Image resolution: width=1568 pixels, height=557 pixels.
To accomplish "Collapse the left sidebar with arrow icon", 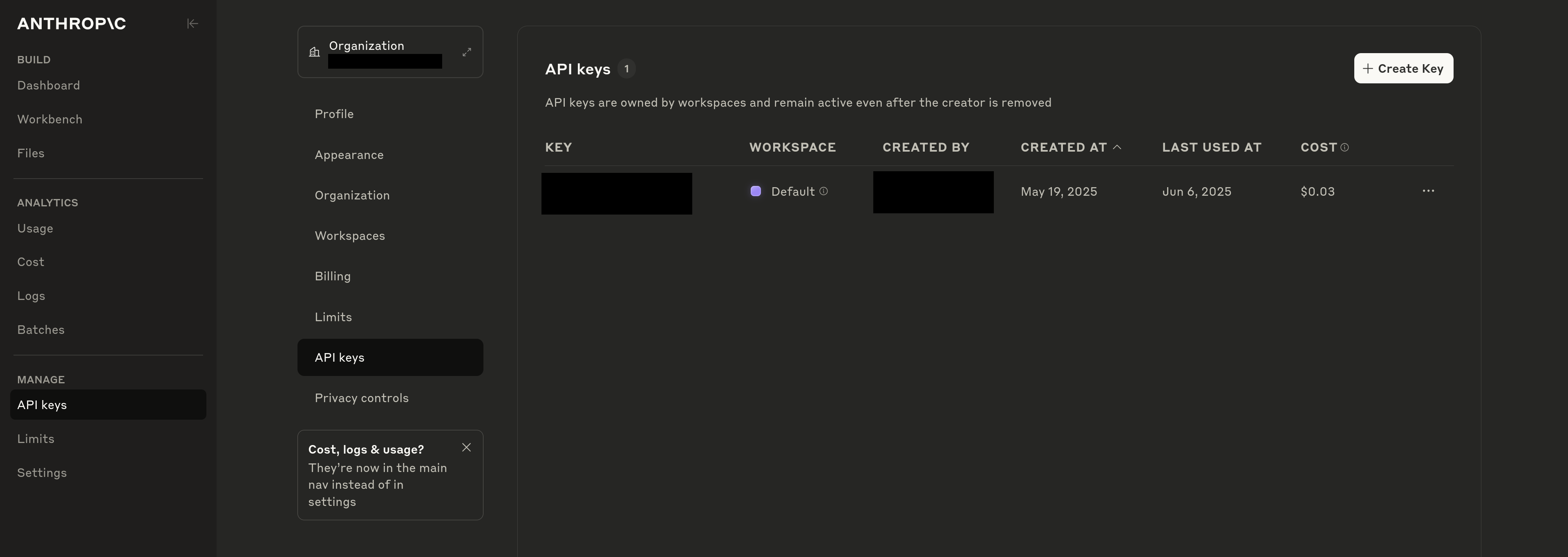I will 192,24.
